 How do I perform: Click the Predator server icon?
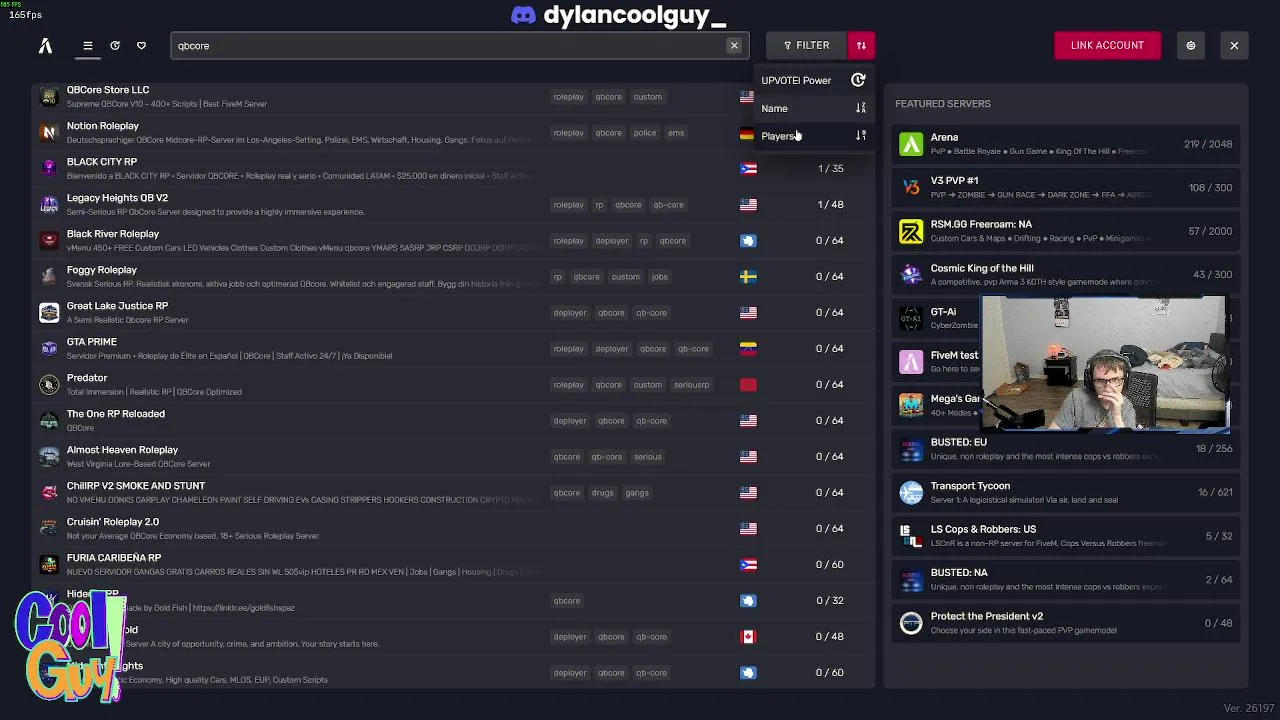pos(49,385)
